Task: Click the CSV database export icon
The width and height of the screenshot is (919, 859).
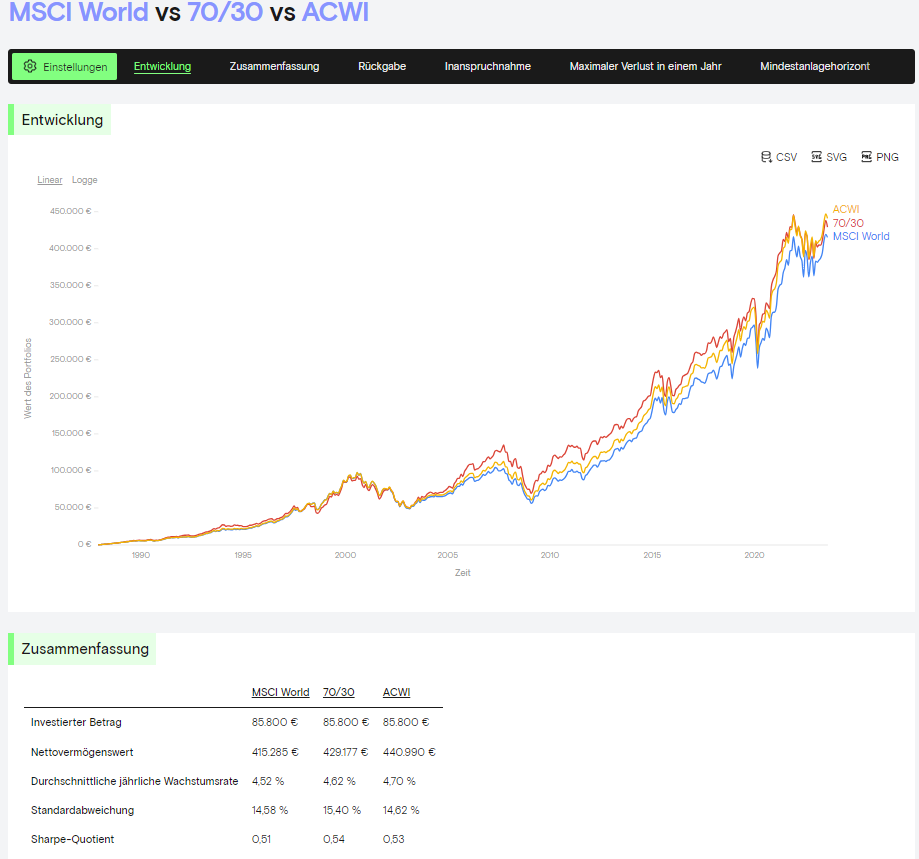Action: click(x=766, y=156)
